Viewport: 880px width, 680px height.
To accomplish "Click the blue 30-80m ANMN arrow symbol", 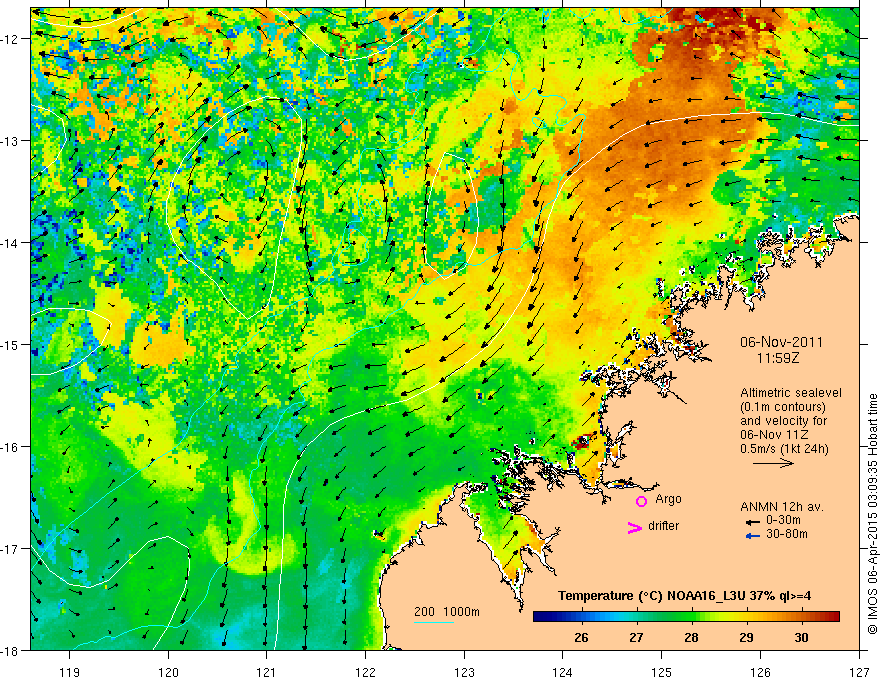I will pos(752,536).
